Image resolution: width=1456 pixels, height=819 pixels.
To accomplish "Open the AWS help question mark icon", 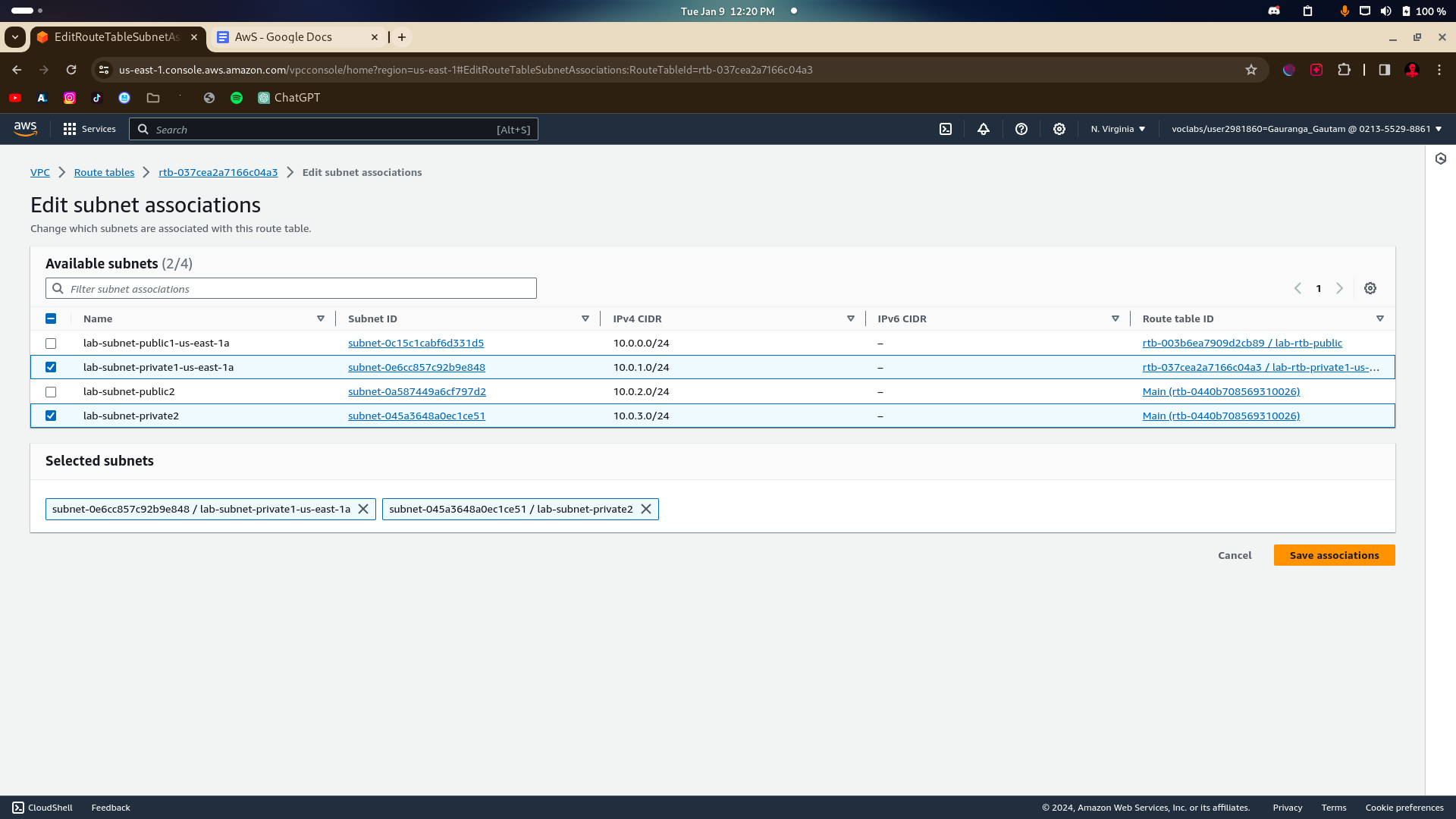I will tap(1021, 129).
